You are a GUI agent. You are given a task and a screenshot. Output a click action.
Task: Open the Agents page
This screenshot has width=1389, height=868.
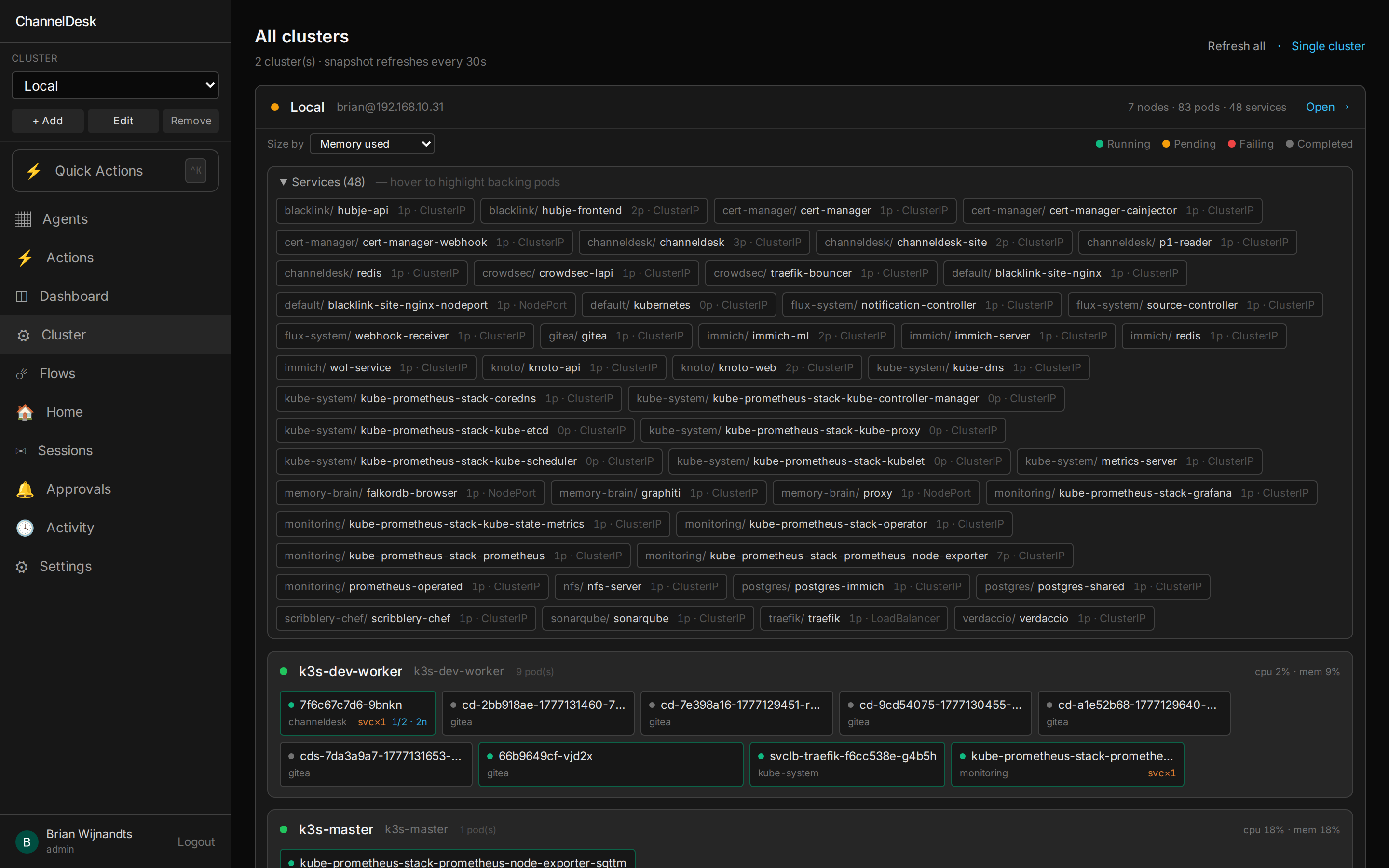[x=115, y=219]
